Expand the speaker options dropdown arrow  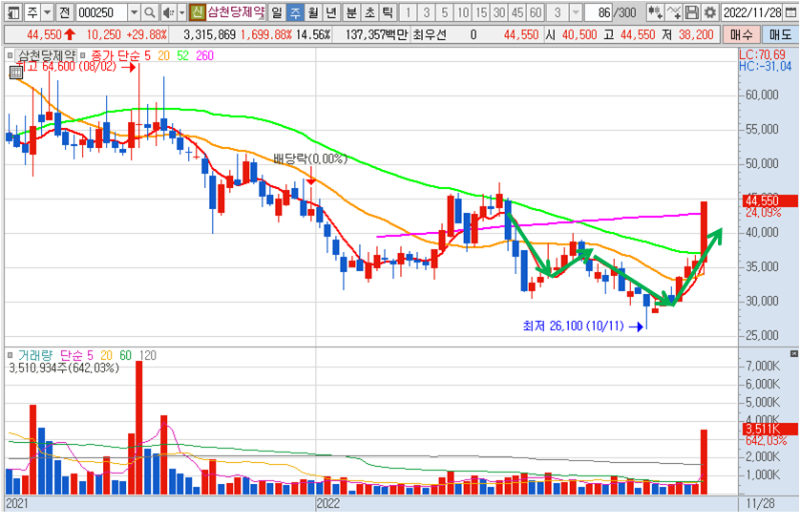click(182, 12)
